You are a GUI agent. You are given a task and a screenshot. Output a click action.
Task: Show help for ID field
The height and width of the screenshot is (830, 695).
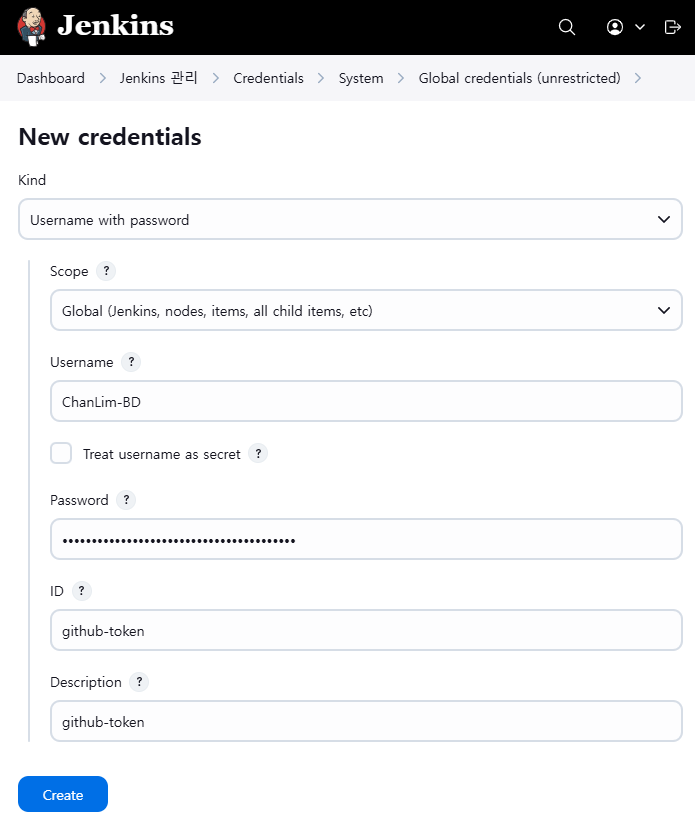pyautogui.click(x=82, y=591)
